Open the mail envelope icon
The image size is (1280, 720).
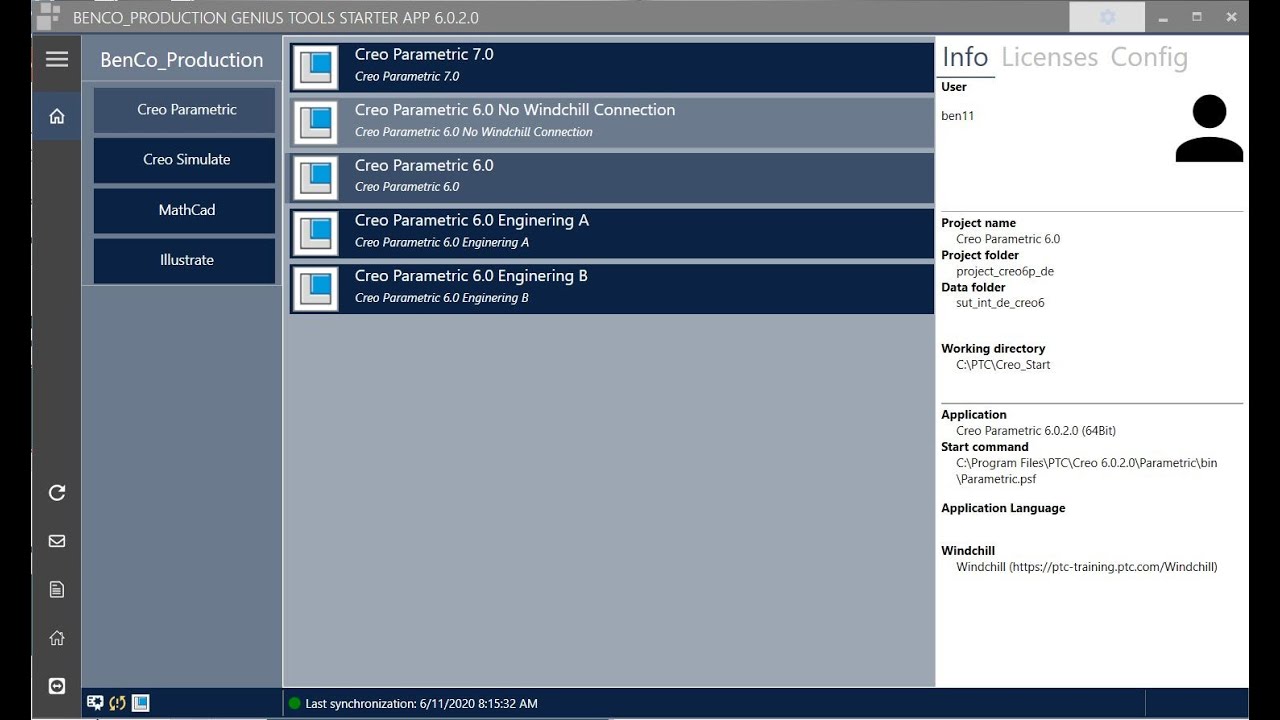(x=57, y=541)
